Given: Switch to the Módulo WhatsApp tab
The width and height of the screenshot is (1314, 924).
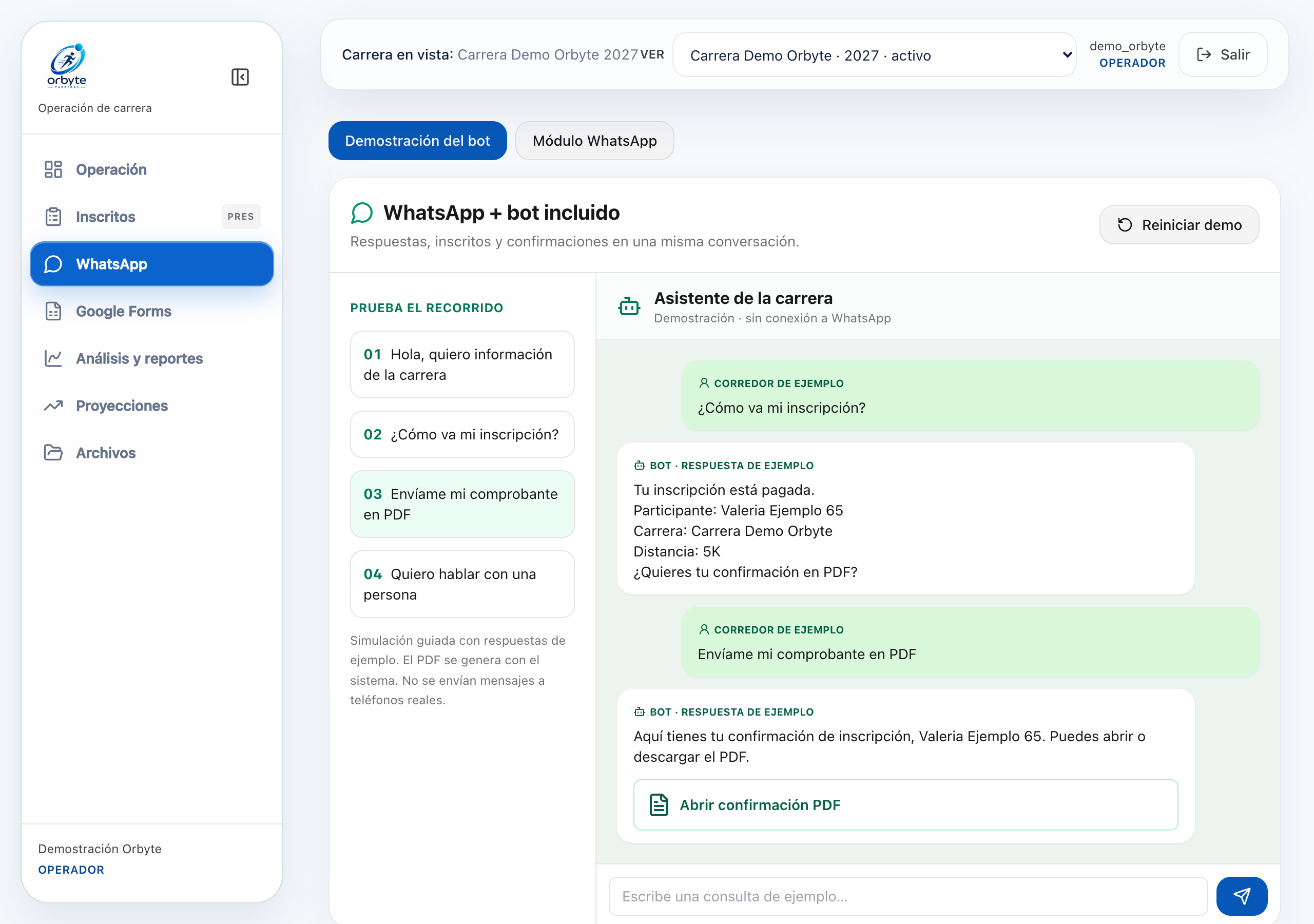Looking at the screenshot, I should [x=594, y=141].
